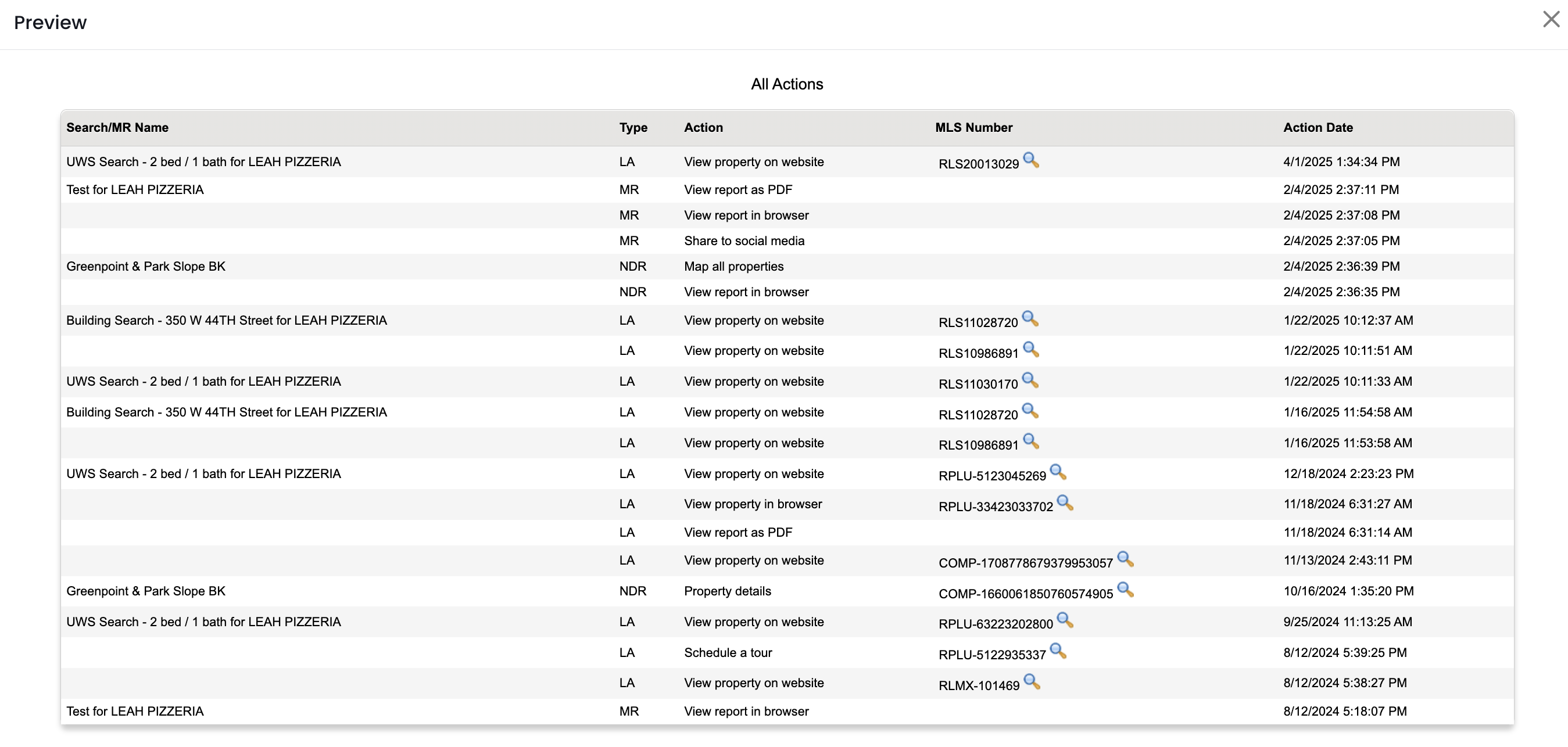
Task: Click magnifier next to RPLU-33423033702
Action: (x=1065, y=502)
